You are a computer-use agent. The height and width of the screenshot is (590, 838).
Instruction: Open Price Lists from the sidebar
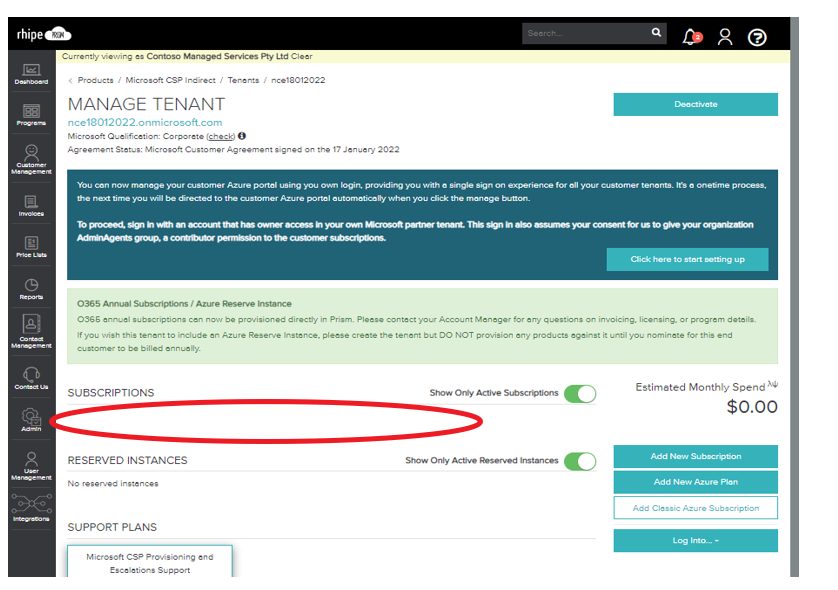point(31,247)
